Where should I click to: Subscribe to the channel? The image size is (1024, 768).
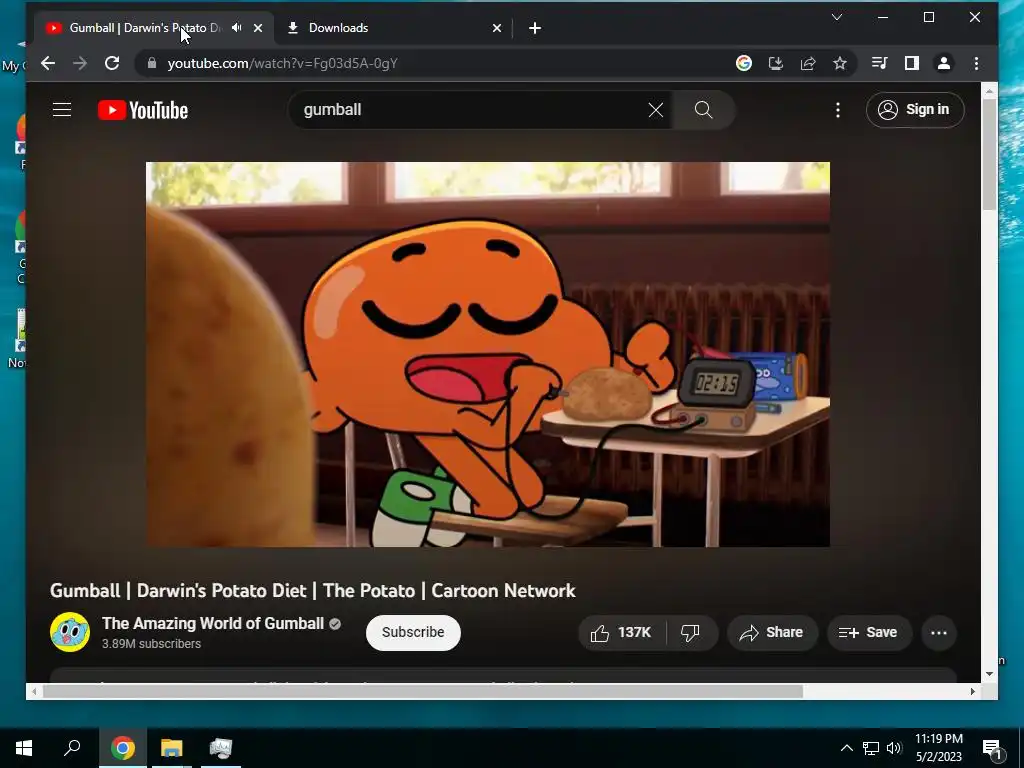tap(413, 632)
